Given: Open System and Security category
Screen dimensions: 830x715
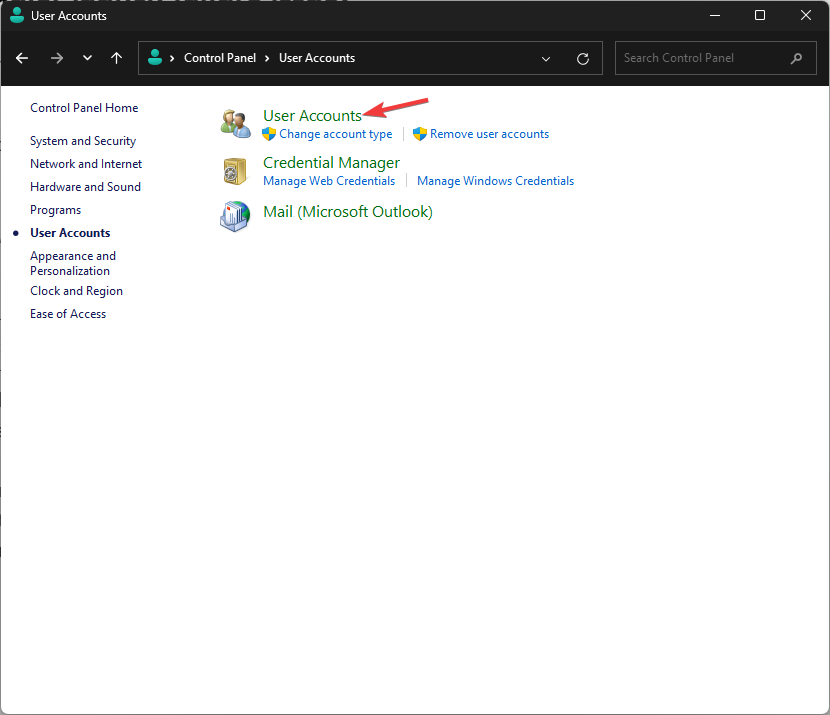Looking at the screenshot, I should 83,141.
